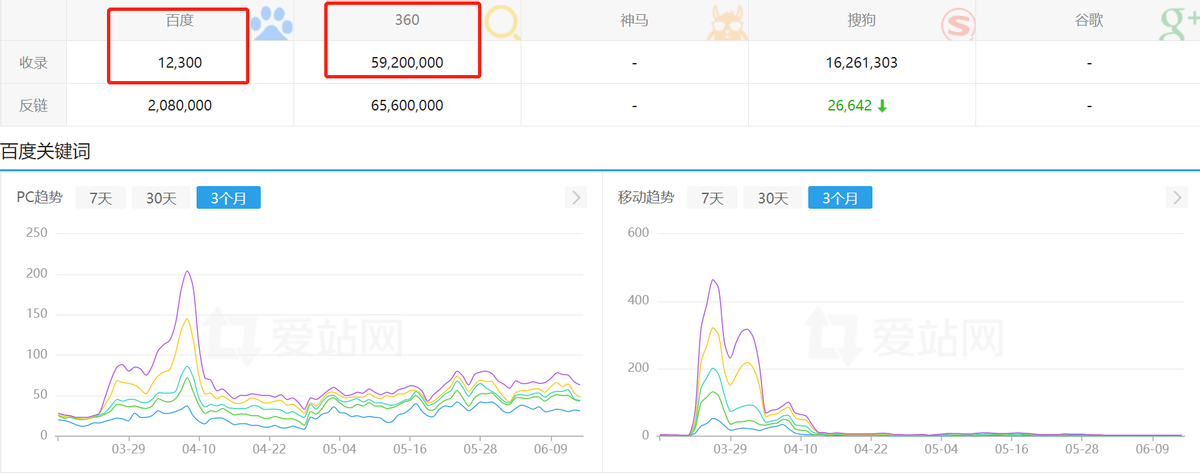The height and width of the screenshot is (473, 1200).
Task: Click the 600 y-axis label on mobile chart
Action: [638, 233]
